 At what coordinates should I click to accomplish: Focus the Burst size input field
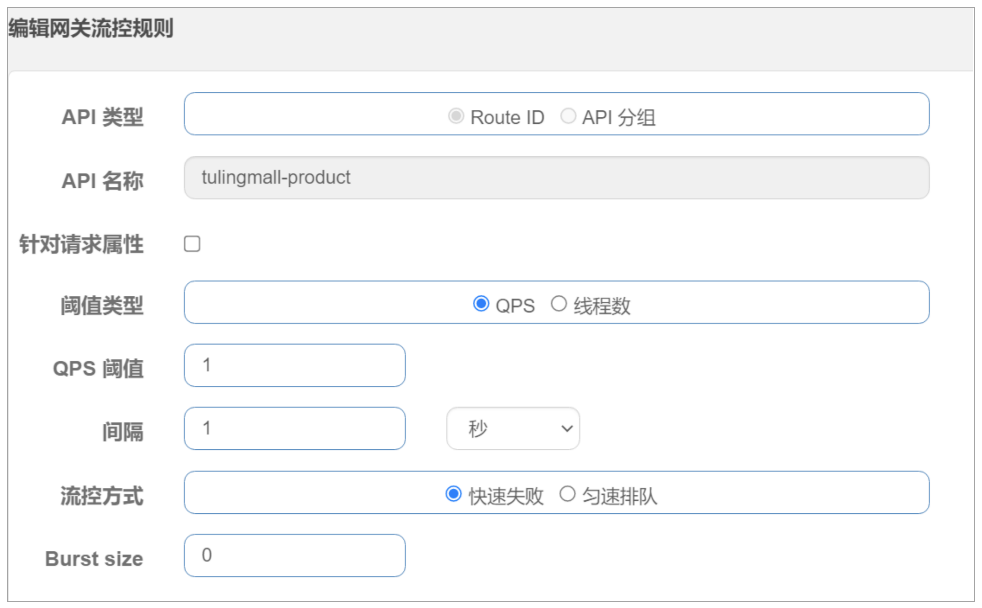(x=295, y=556)
